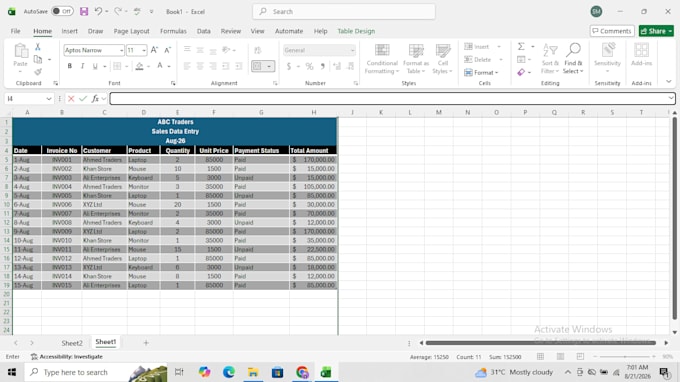Apply font color with the A icon
This screenshot has height=382, width=680.
click(160, 66)
